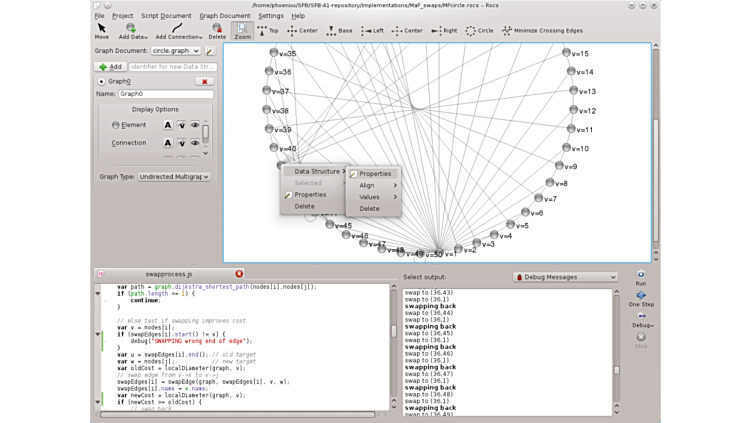The height and width of the screenshot is (423, 752).
Task: Execute One Step of script
Action: [x=640, y=299]
